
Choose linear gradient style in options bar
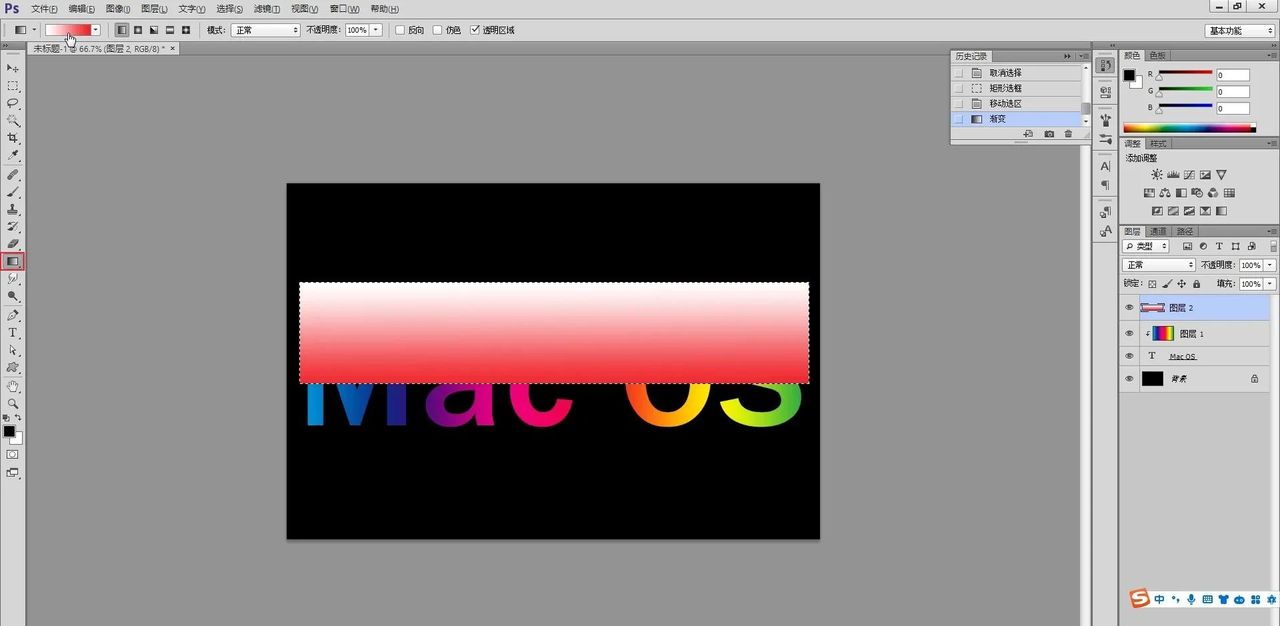(x=122, y=30)
